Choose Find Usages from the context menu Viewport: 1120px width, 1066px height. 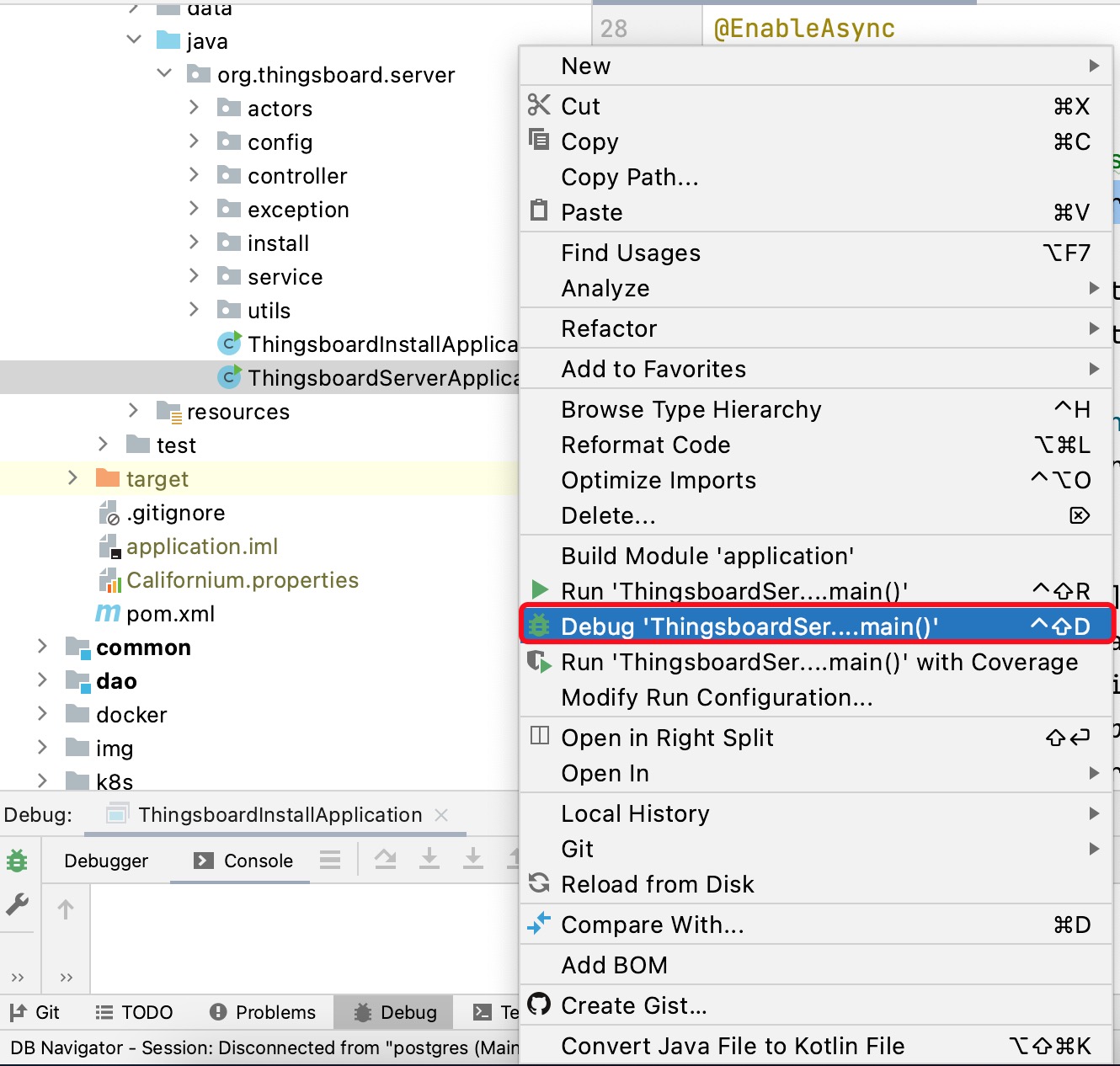tap(815, 253)
